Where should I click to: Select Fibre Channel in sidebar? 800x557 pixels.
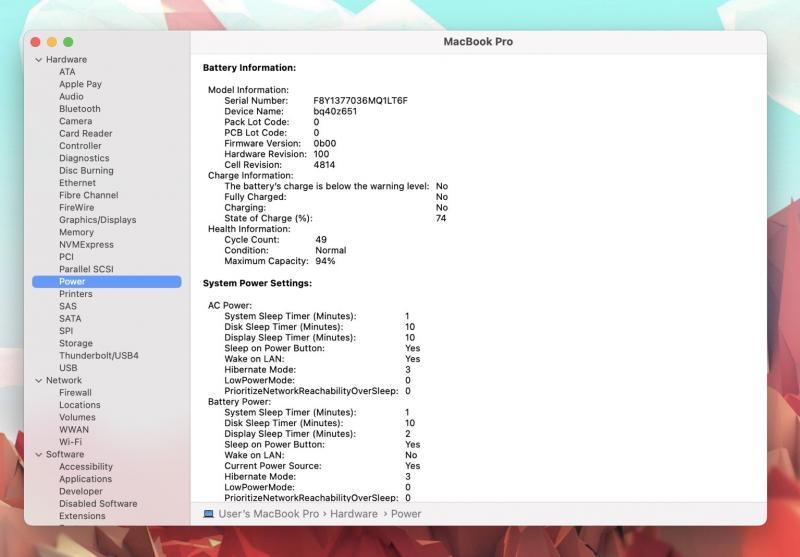pyautogui.click(x=88, y=195)
